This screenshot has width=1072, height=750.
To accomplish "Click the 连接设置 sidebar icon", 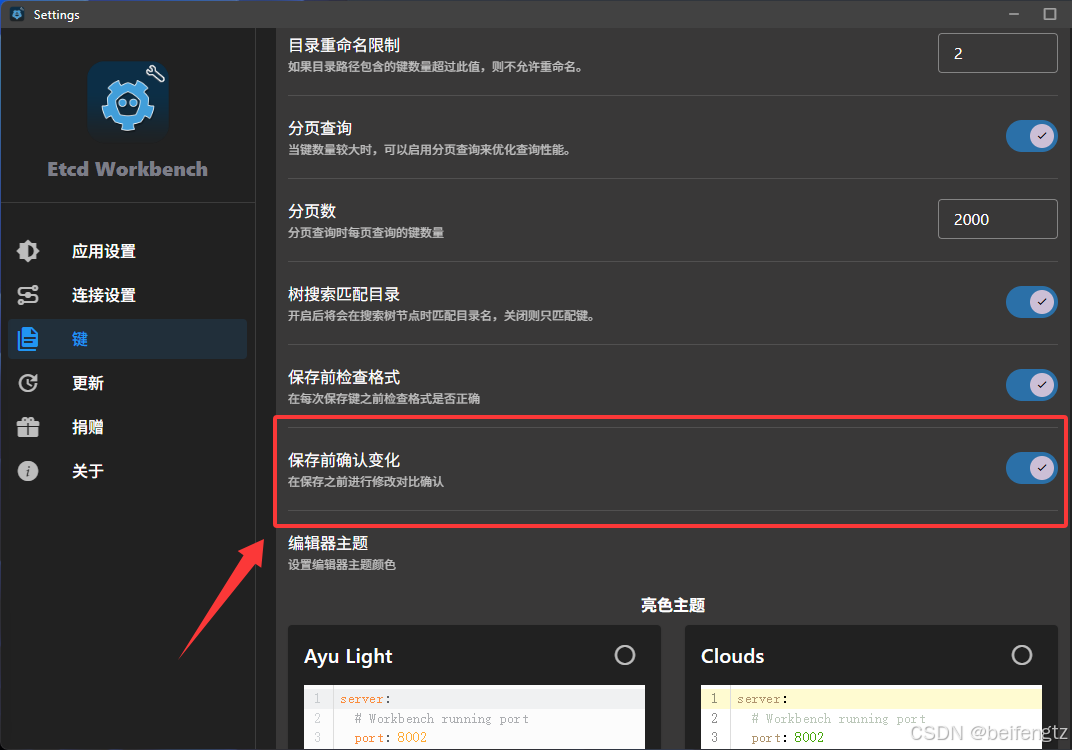I will click(x=28, y=295).
